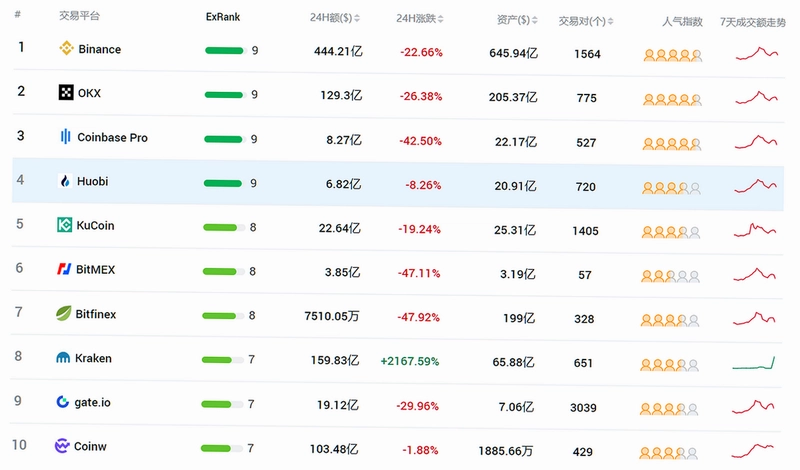View Kraken's green 7-day trend chart
This screenshot has width=800, height=470.
[x=754, y=363]
